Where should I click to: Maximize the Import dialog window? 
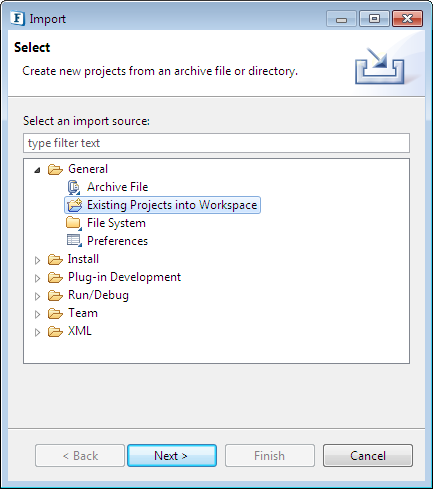374,19
